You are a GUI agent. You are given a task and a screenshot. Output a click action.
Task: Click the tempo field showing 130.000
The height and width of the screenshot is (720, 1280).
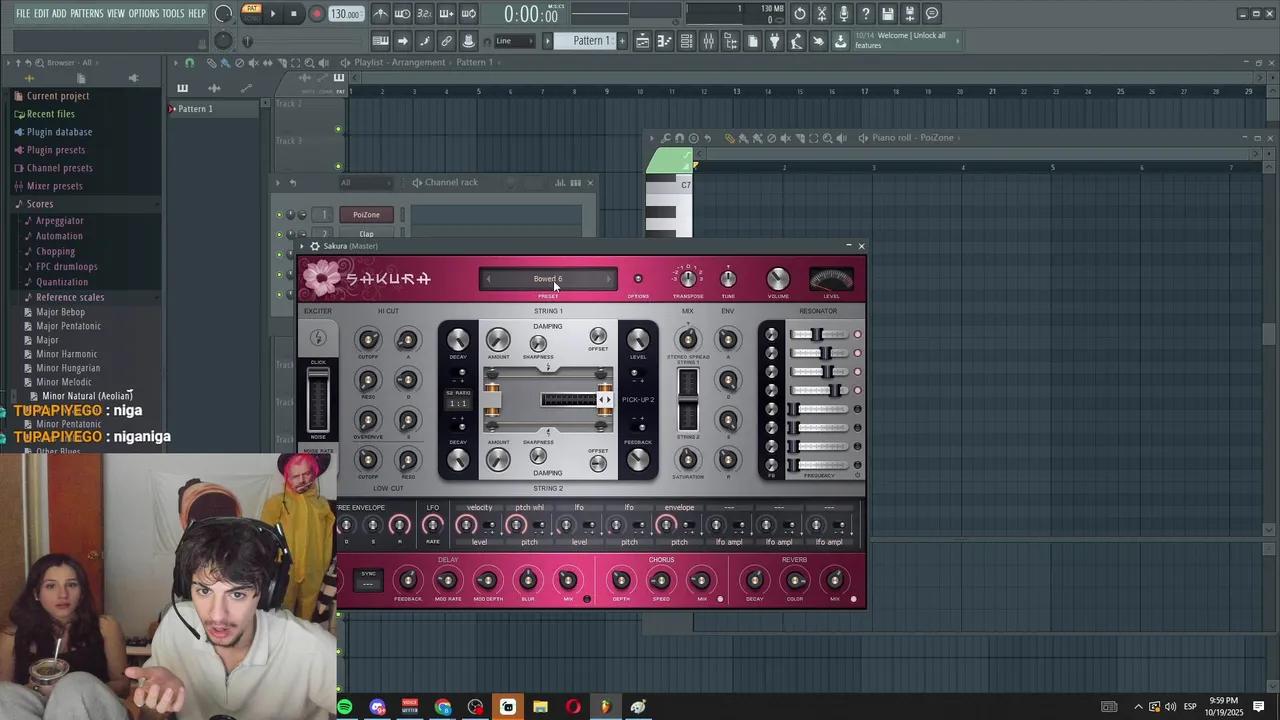345,14
